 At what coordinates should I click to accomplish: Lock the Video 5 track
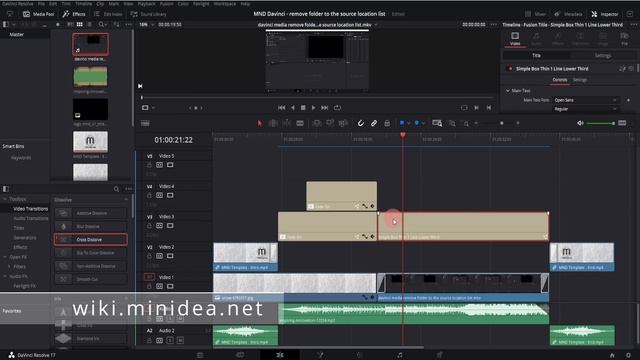[x=149, y=165]
